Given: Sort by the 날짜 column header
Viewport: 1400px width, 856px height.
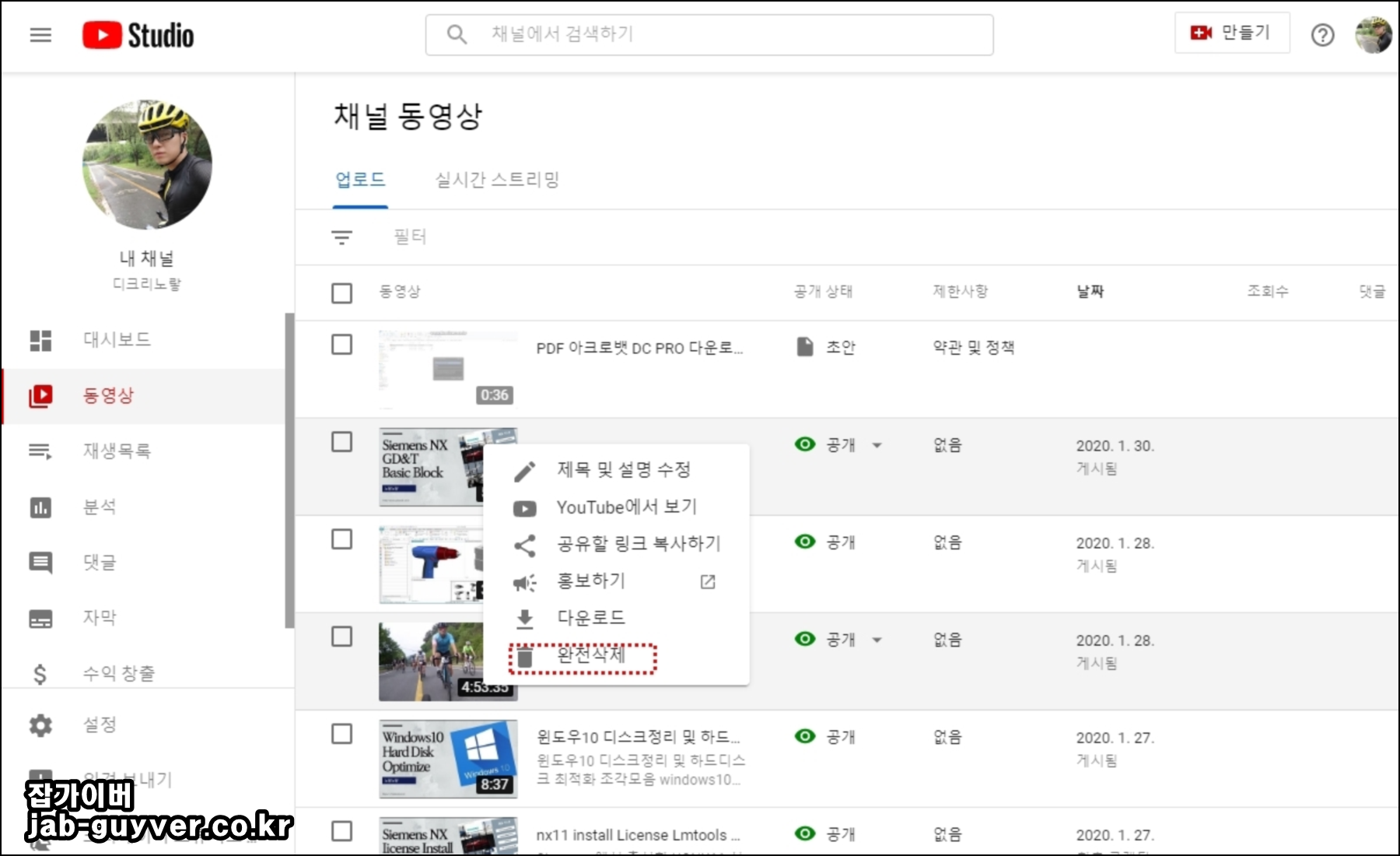Looking at the screenshot, I should [1090, 292].
